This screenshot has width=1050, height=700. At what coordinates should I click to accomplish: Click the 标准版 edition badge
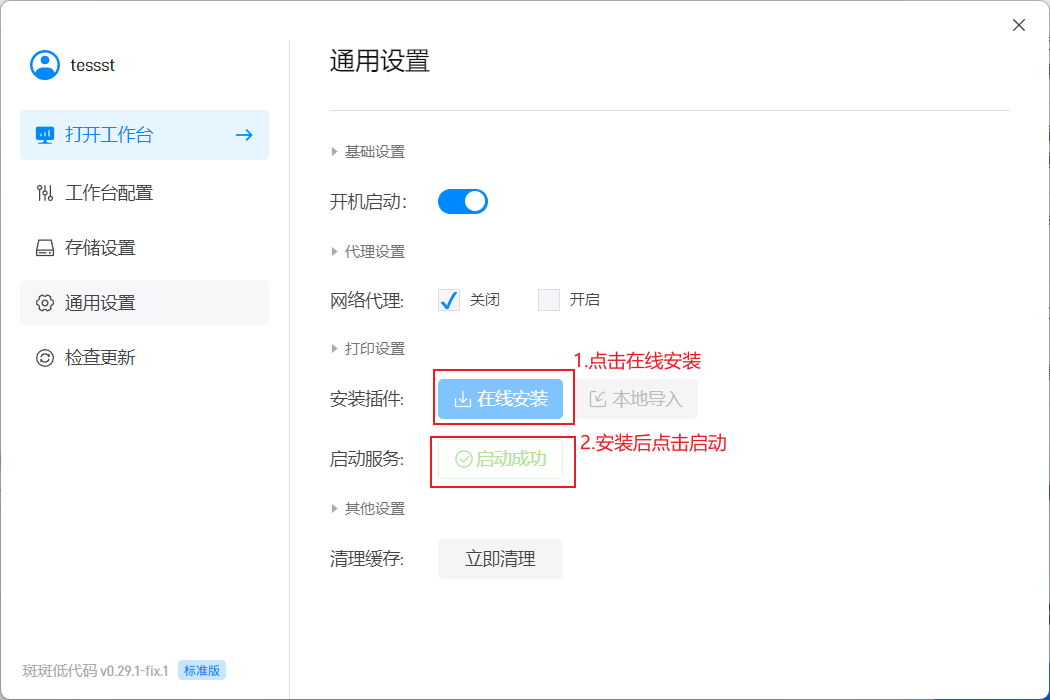(x=202, y=670)
